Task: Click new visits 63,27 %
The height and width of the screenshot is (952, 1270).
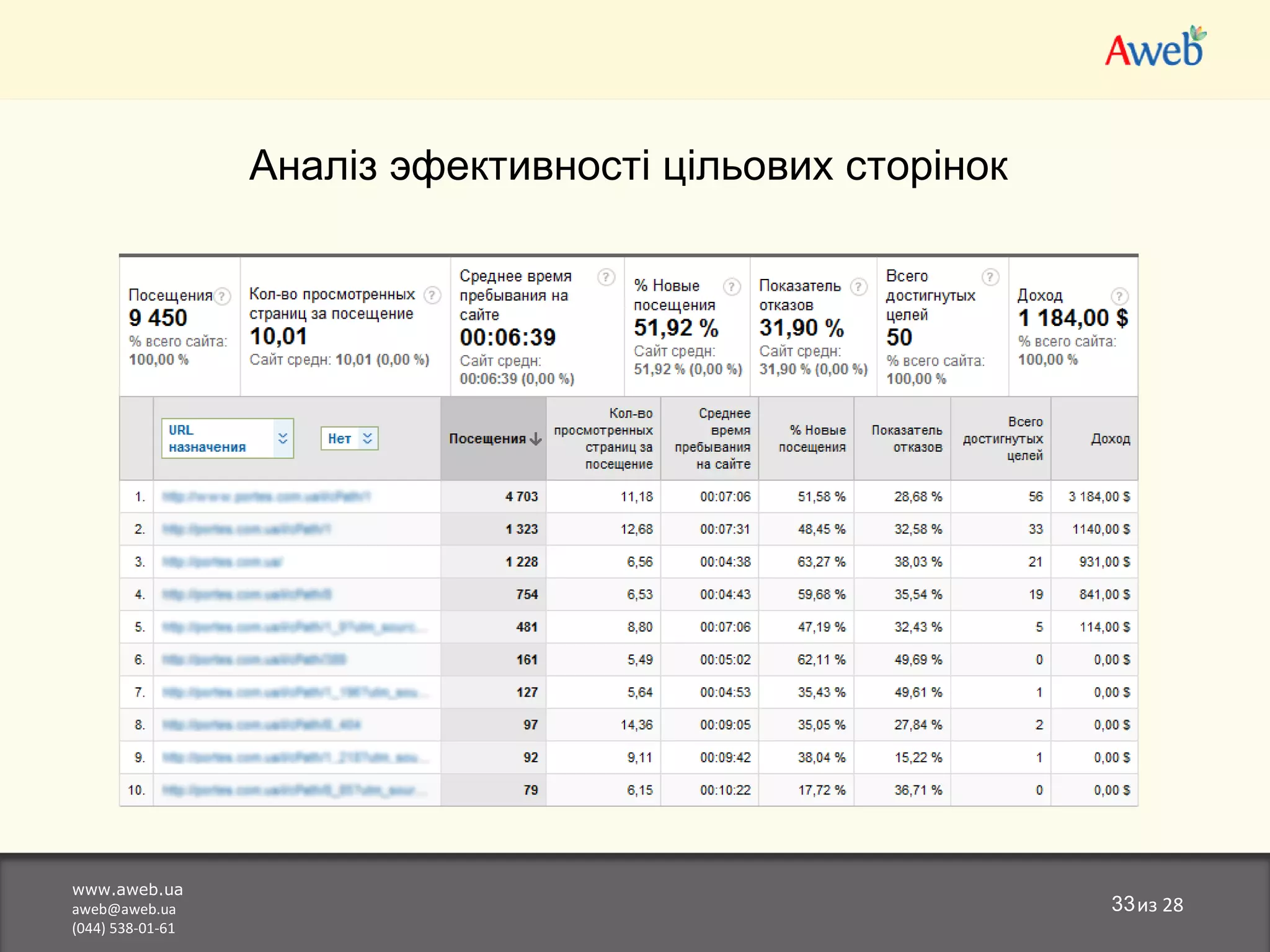Action: click(822, 562)
